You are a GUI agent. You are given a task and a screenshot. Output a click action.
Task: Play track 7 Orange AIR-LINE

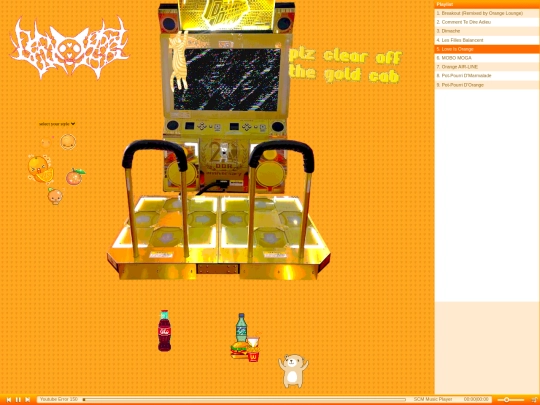487,67
